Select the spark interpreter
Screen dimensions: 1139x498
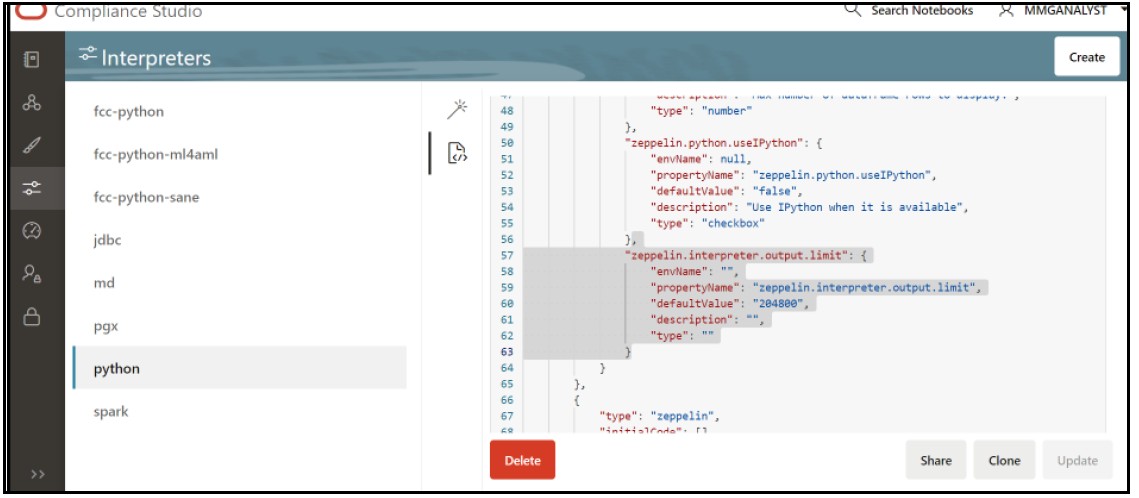(240, 412)
